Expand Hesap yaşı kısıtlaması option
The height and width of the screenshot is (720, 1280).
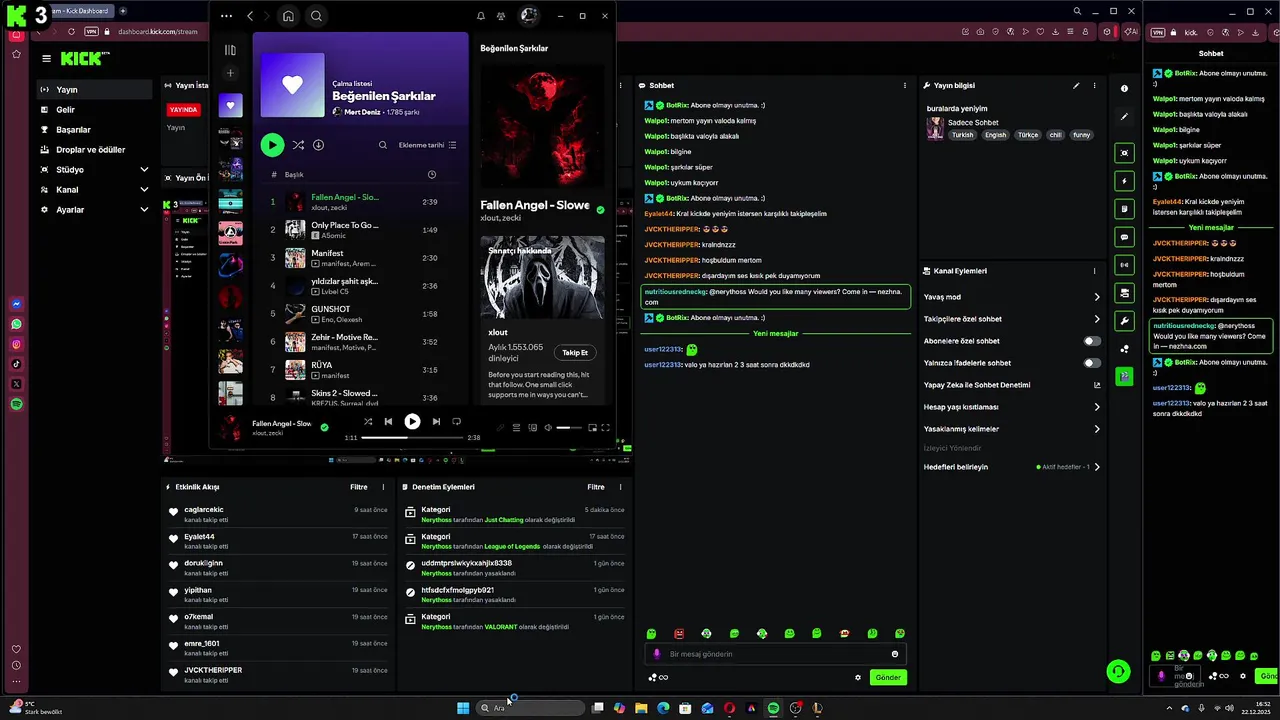[x=1097, y=407]
